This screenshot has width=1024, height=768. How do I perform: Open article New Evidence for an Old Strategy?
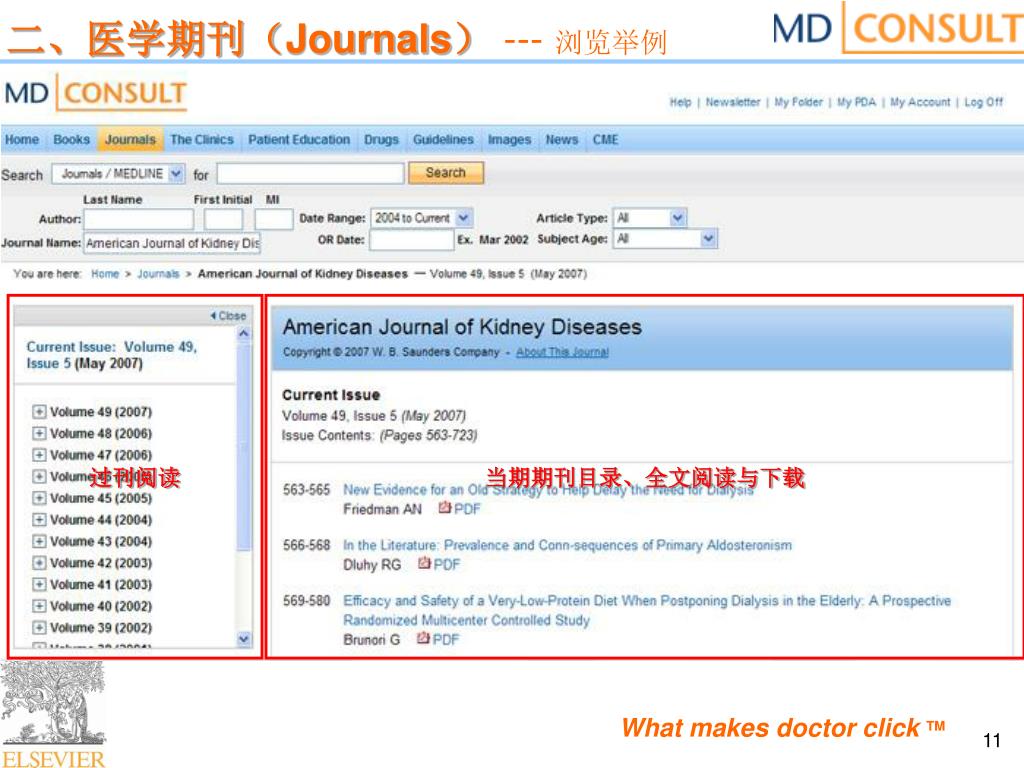coord(548,489)
